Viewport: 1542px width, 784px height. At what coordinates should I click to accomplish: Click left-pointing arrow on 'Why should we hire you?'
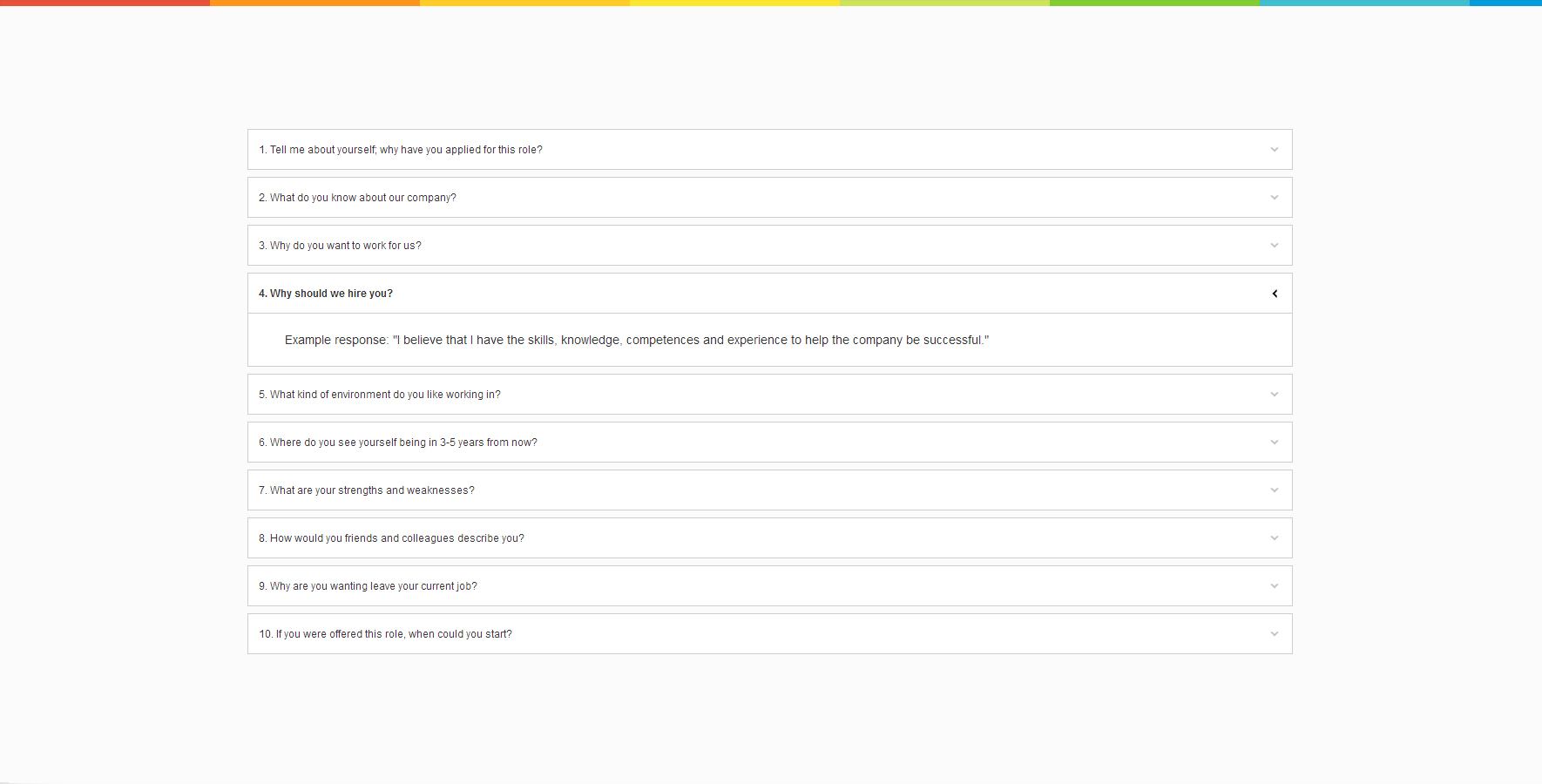[1275, 294]
